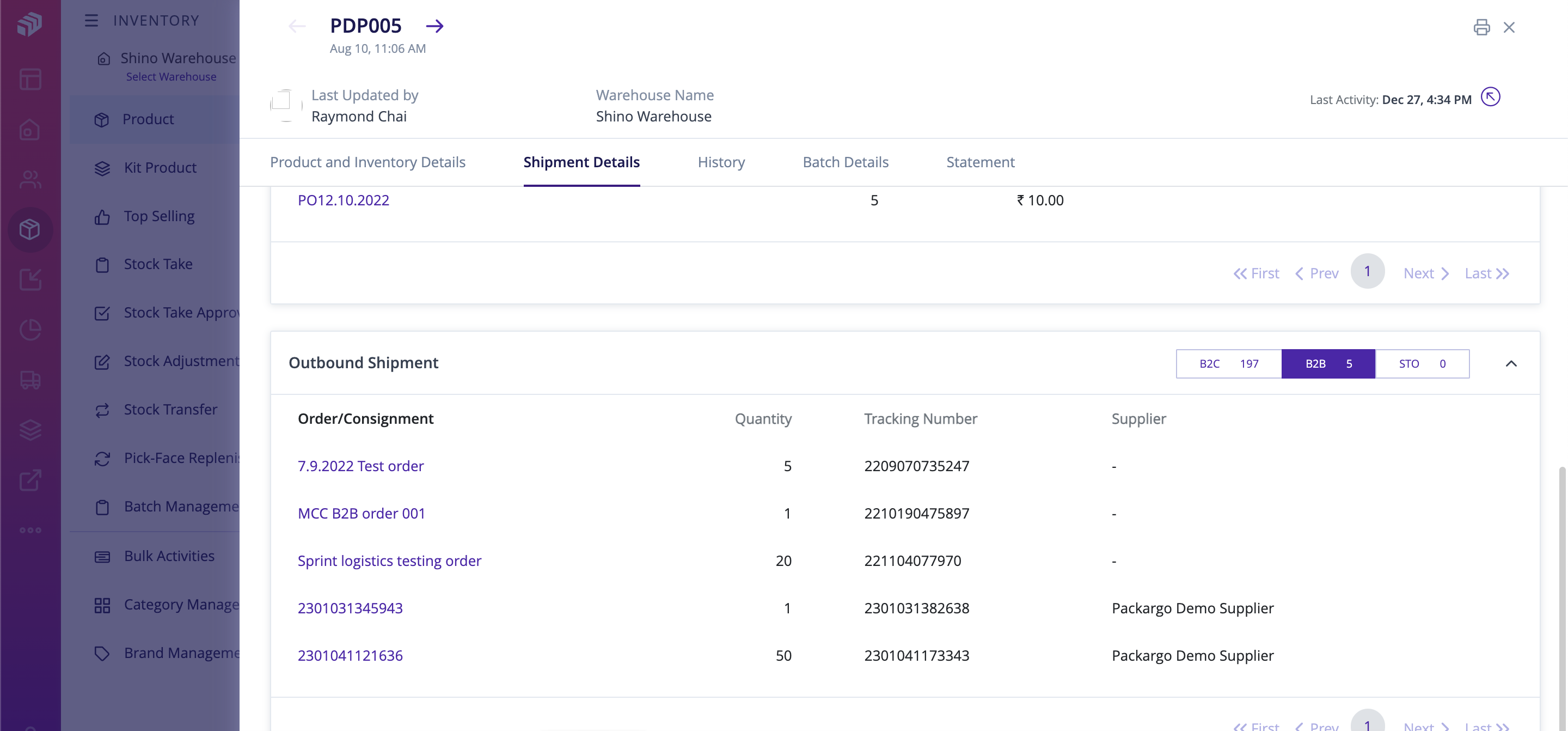Click the app logo in left rail
1568x731 pixels.
click(30, 25)
